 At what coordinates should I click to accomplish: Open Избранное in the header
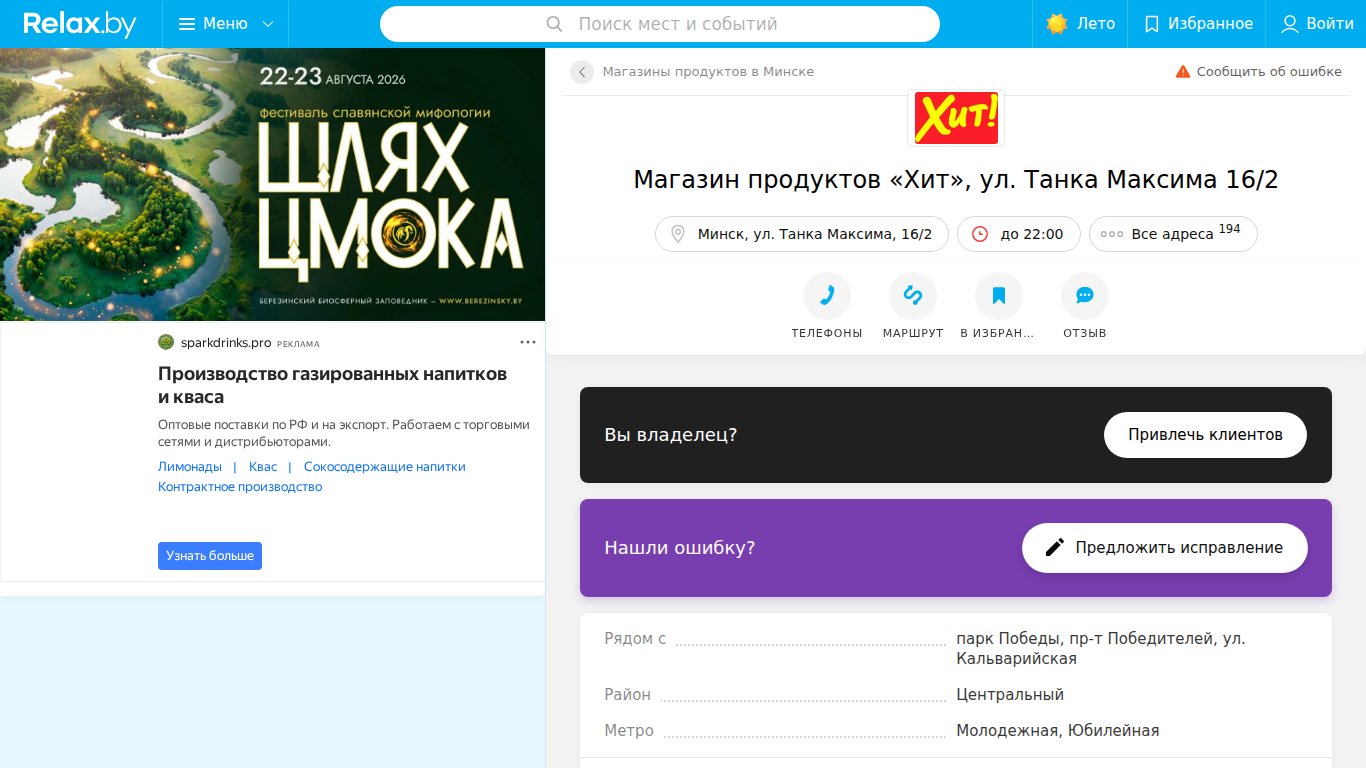pyautogui.click(x=1197, y=24)
